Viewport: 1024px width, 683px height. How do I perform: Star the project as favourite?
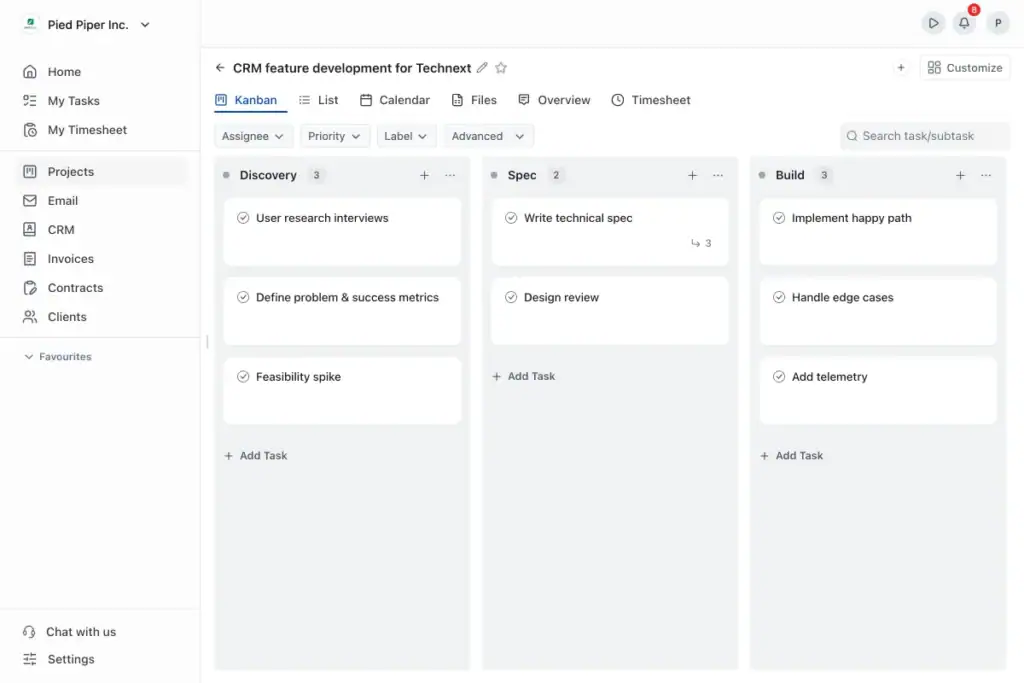click(501, 67)
